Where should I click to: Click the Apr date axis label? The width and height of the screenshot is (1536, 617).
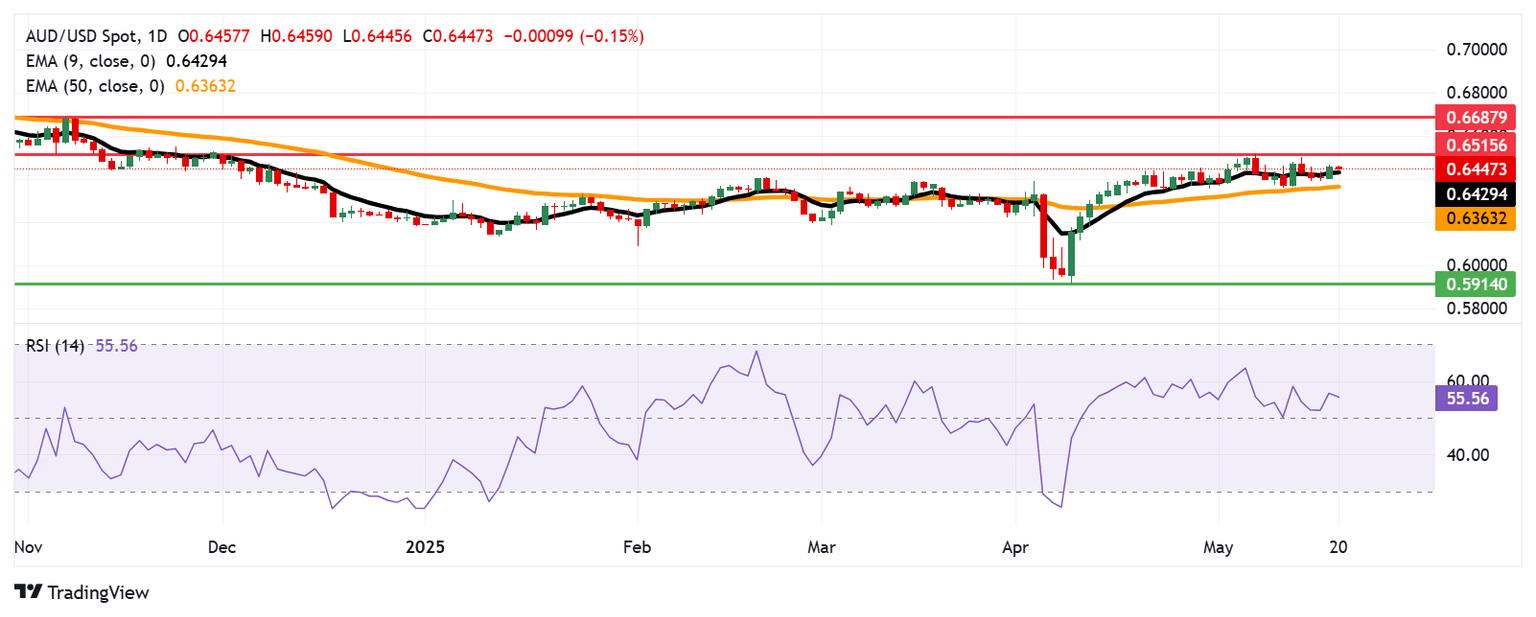tap(1015, 548)
